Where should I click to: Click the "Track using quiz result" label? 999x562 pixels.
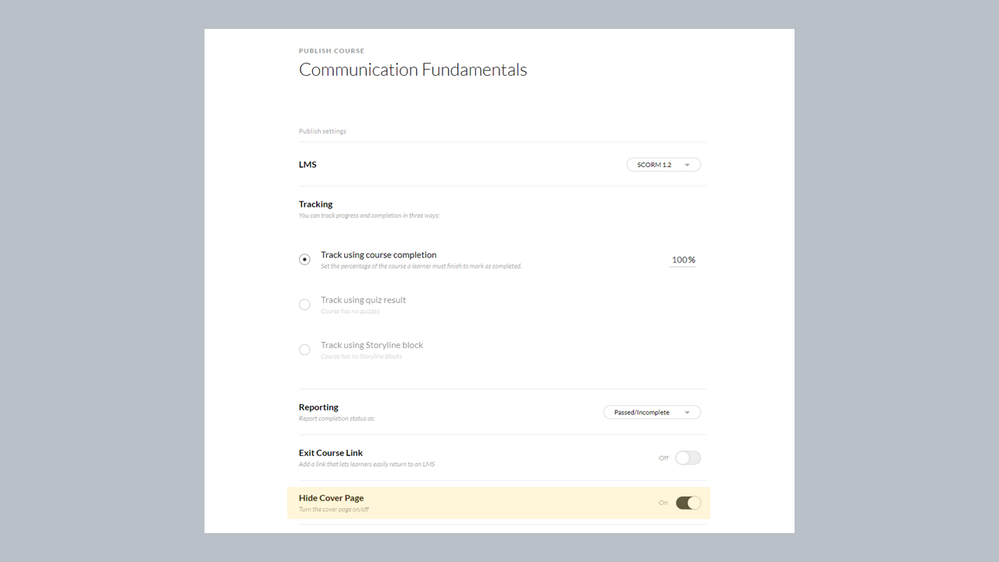(363, 300)
